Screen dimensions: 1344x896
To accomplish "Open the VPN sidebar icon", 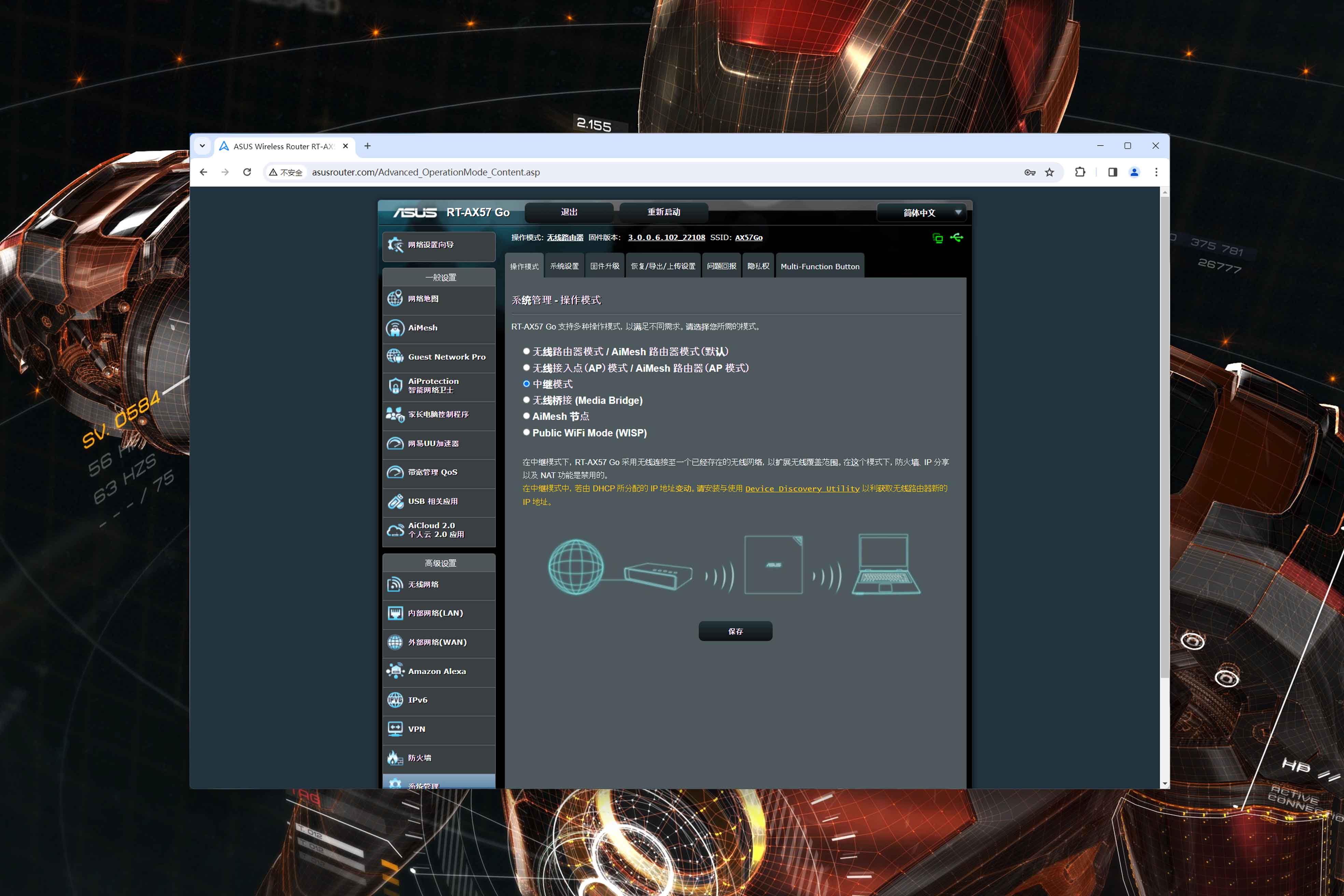I will pos(395,729).
